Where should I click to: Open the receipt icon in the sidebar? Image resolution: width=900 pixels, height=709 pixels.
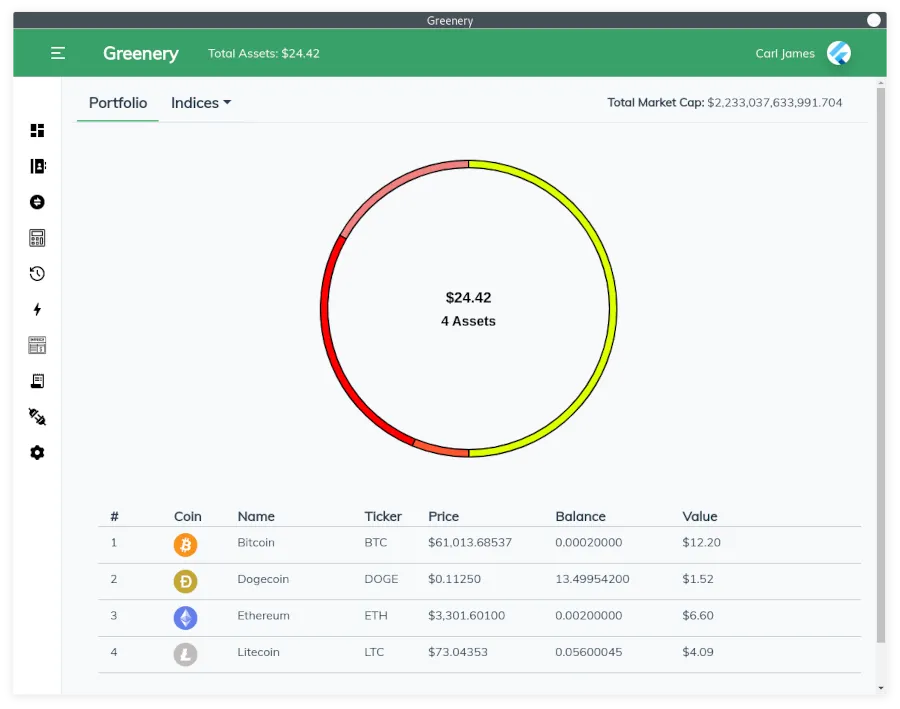click(x=37, y=381)
